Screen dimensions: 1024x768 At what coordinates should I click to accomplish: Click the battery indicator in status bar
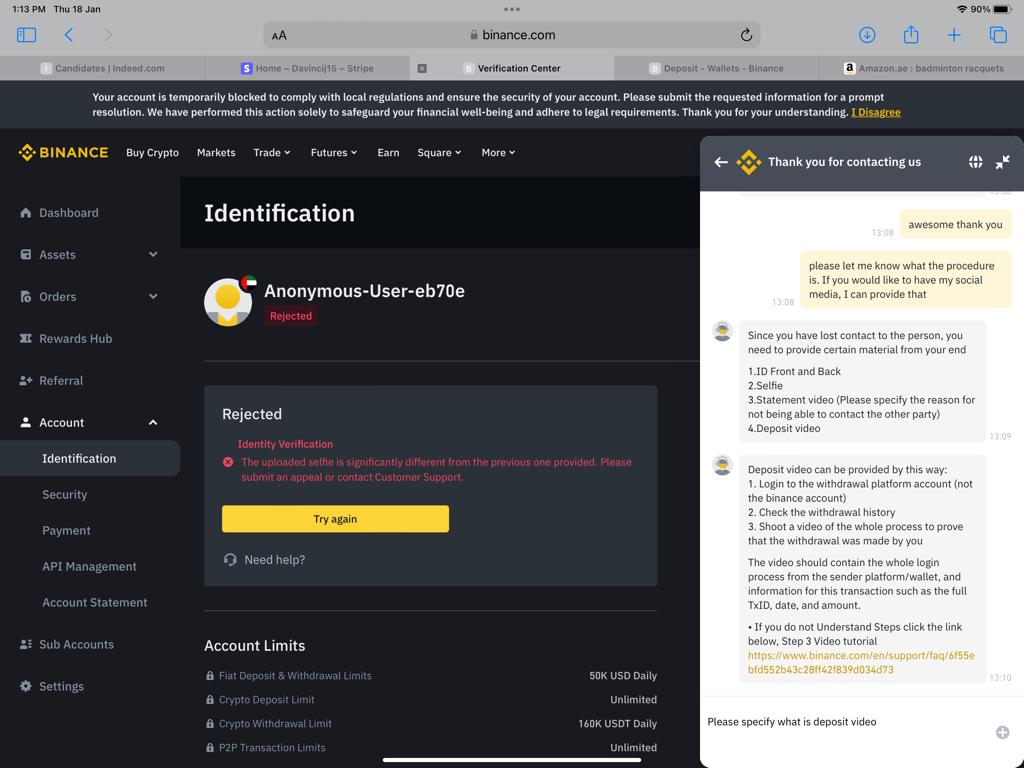[1002, 9]
